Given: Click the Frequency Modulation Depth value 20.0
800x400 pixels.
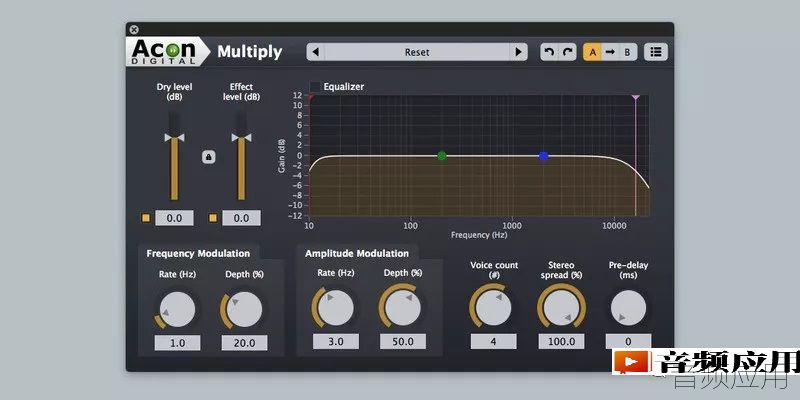Looking at the screenshot, I should (244, 343).
